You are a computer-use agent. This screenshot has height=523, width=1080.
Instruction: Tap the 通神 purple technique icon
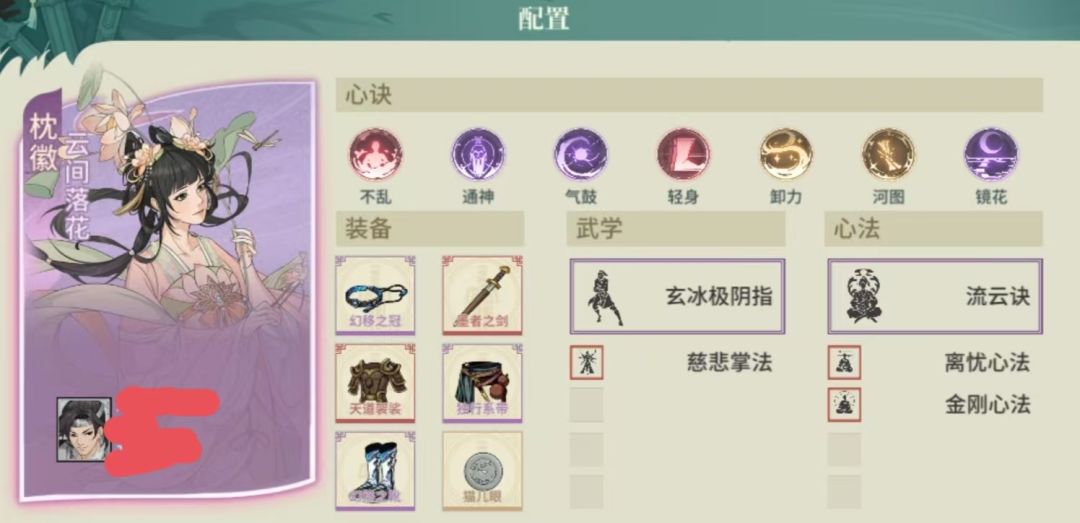(x=478, y=154)
